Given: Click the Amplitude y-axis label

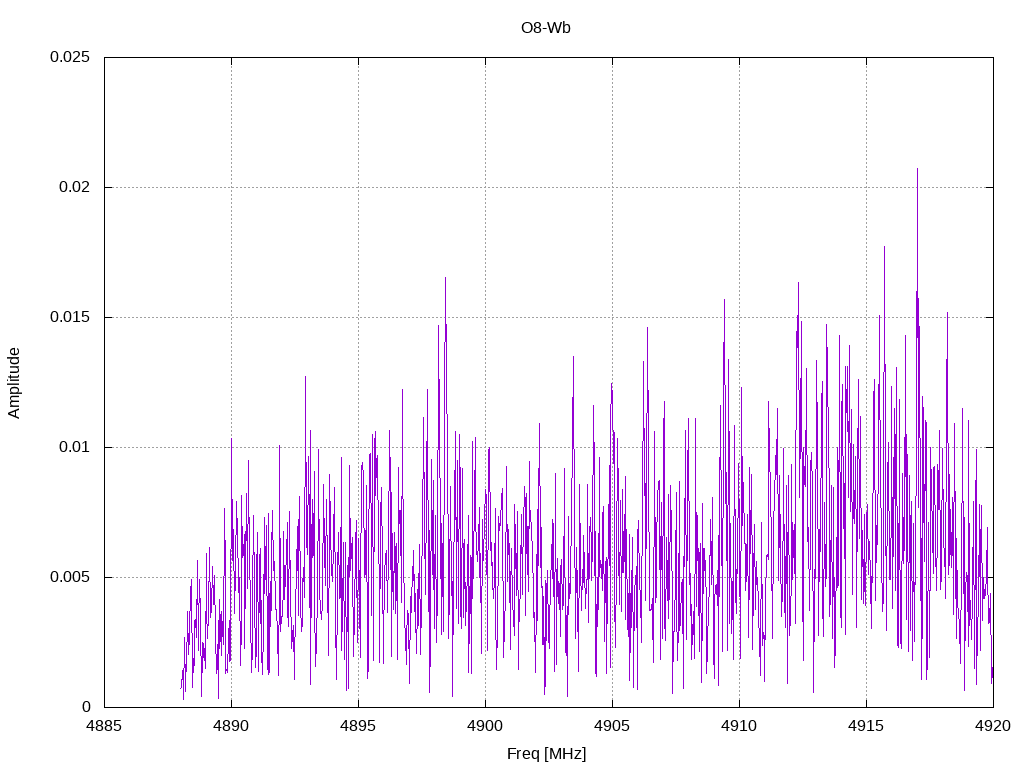Looking at the screenshot, I should tap(14, 383).
